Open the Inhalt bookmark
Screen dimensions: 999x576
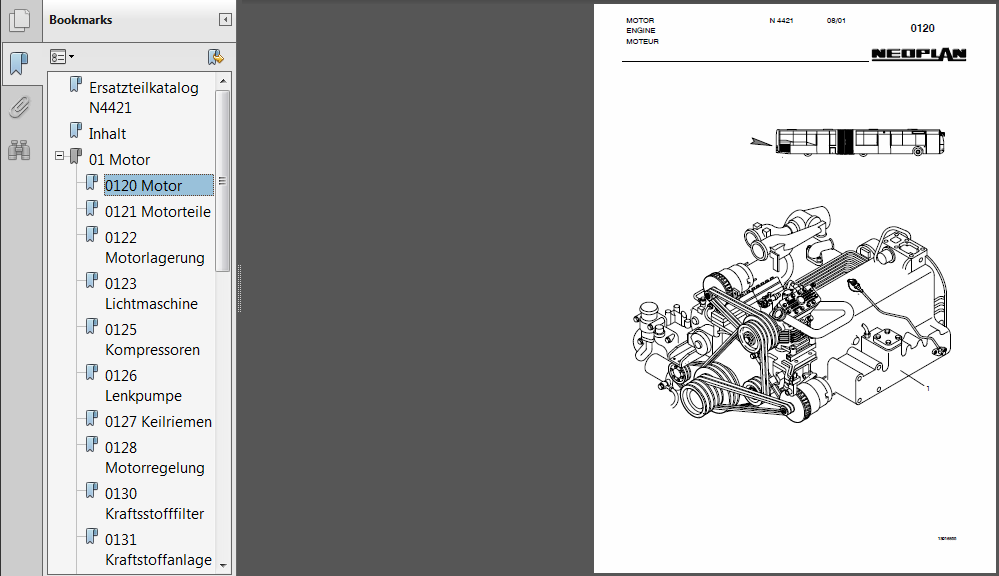[x=107, y=134]
